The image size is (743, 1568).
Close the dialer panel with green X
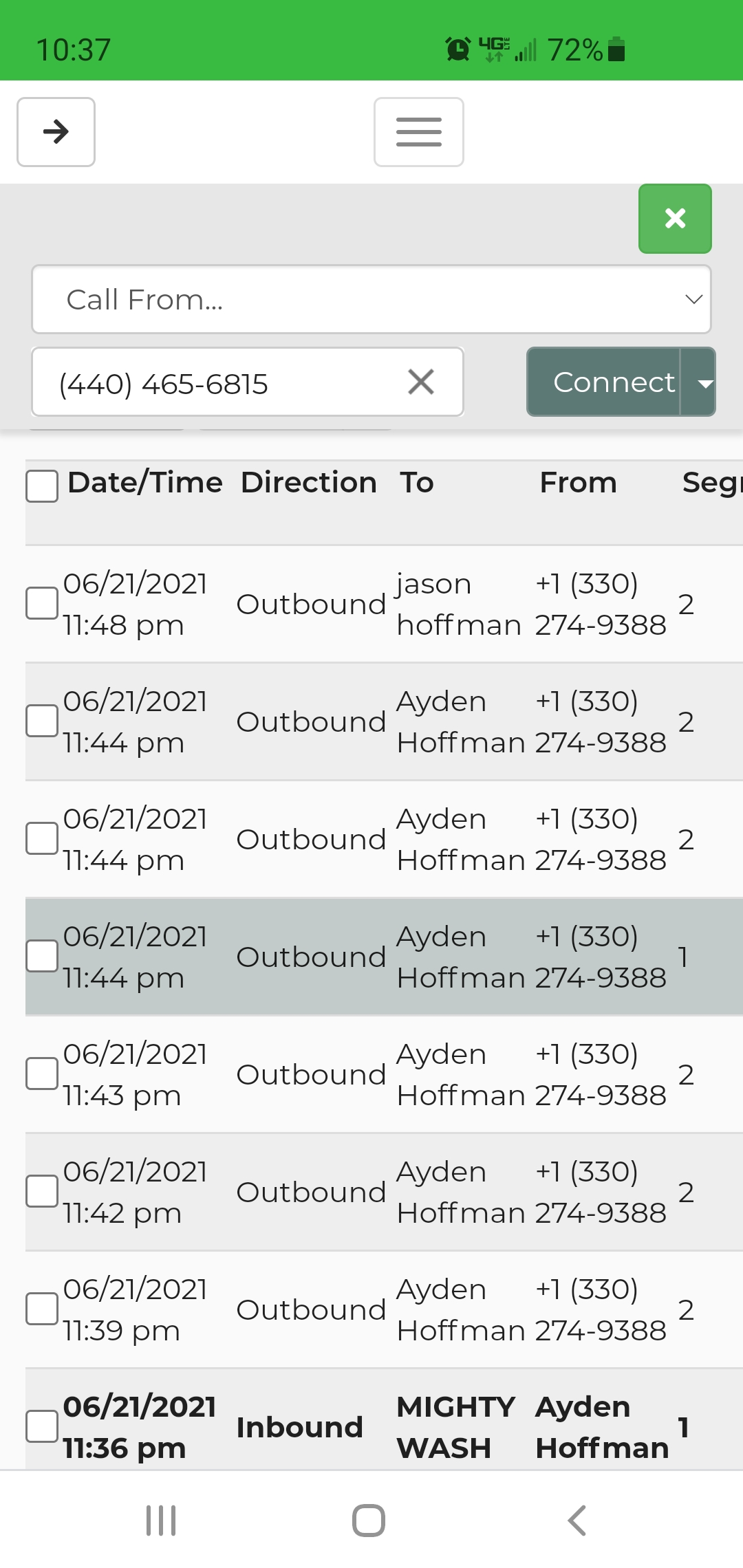click(675, 219)
